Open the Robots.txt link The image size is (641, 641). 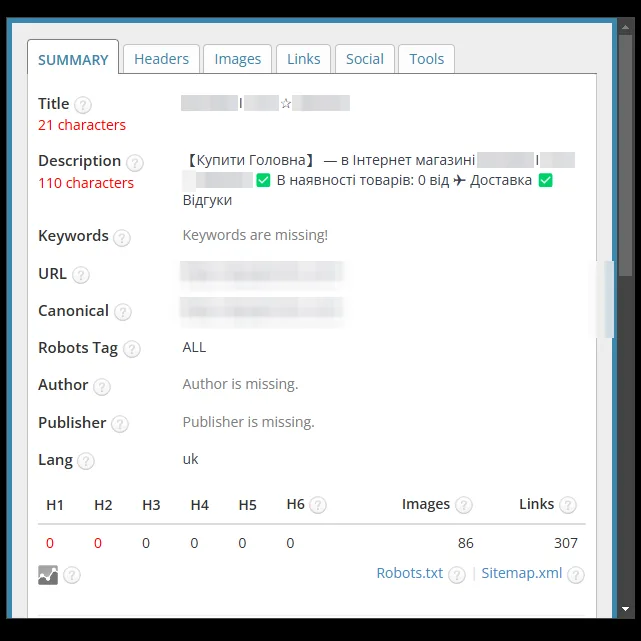pos(410,573)
